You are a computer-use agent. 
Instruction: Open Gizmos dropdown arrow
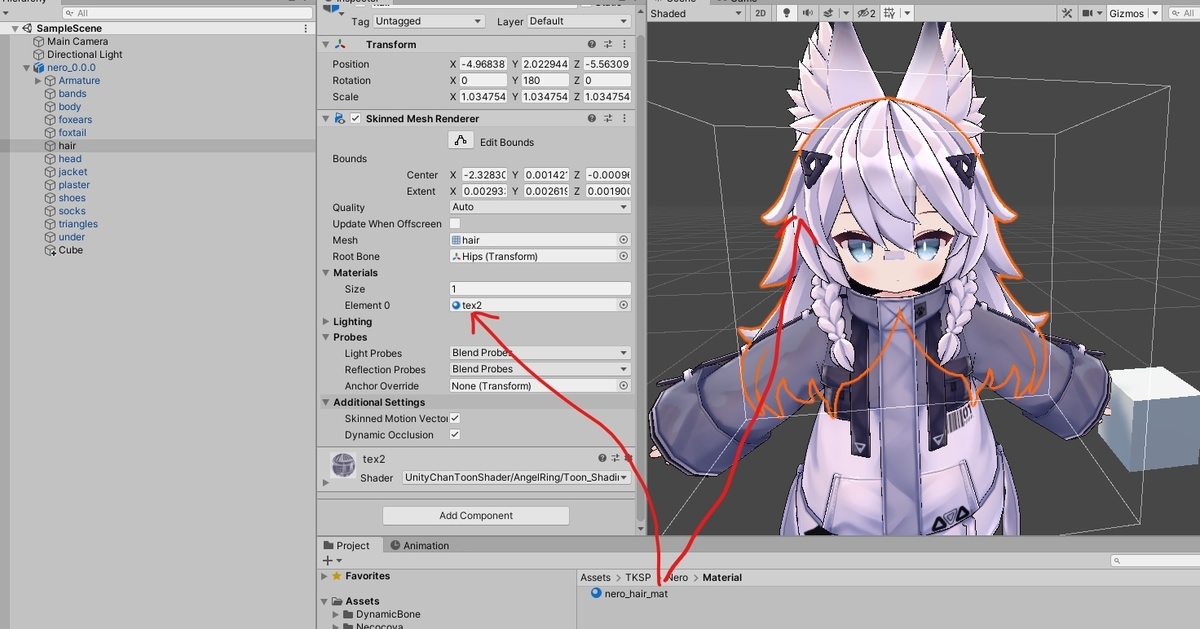click(1155, 14)
